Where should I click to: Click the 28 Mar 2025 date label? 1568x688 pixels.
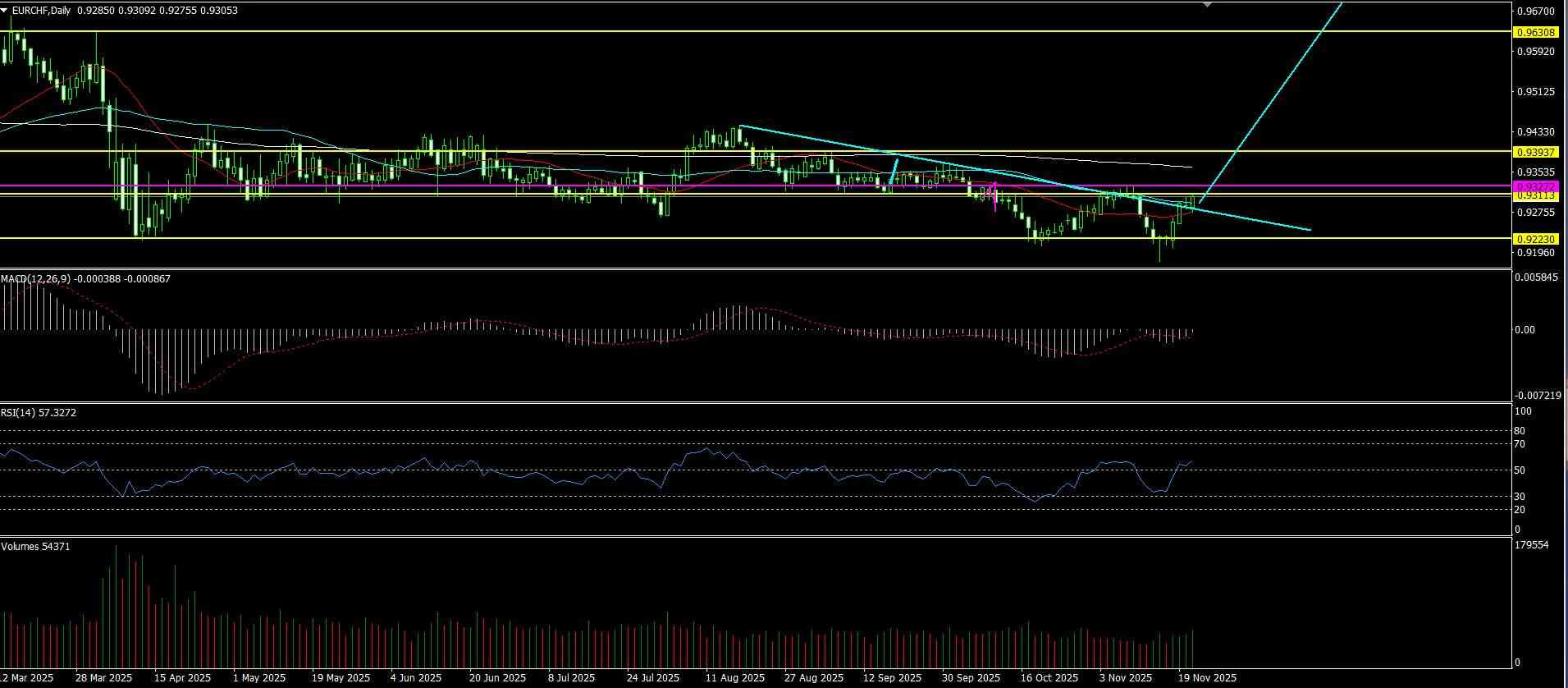103,678
